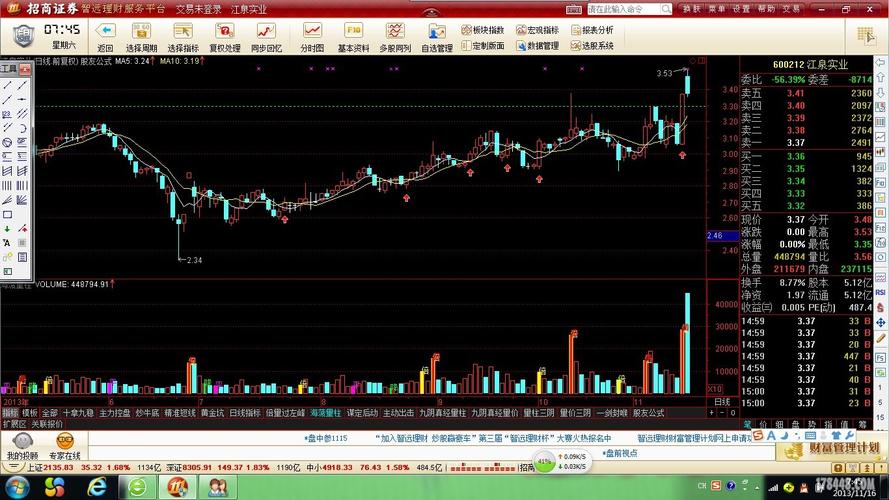Click the - zoom-out chart button
Screen dimensions: 889x500
click(722, 413)
